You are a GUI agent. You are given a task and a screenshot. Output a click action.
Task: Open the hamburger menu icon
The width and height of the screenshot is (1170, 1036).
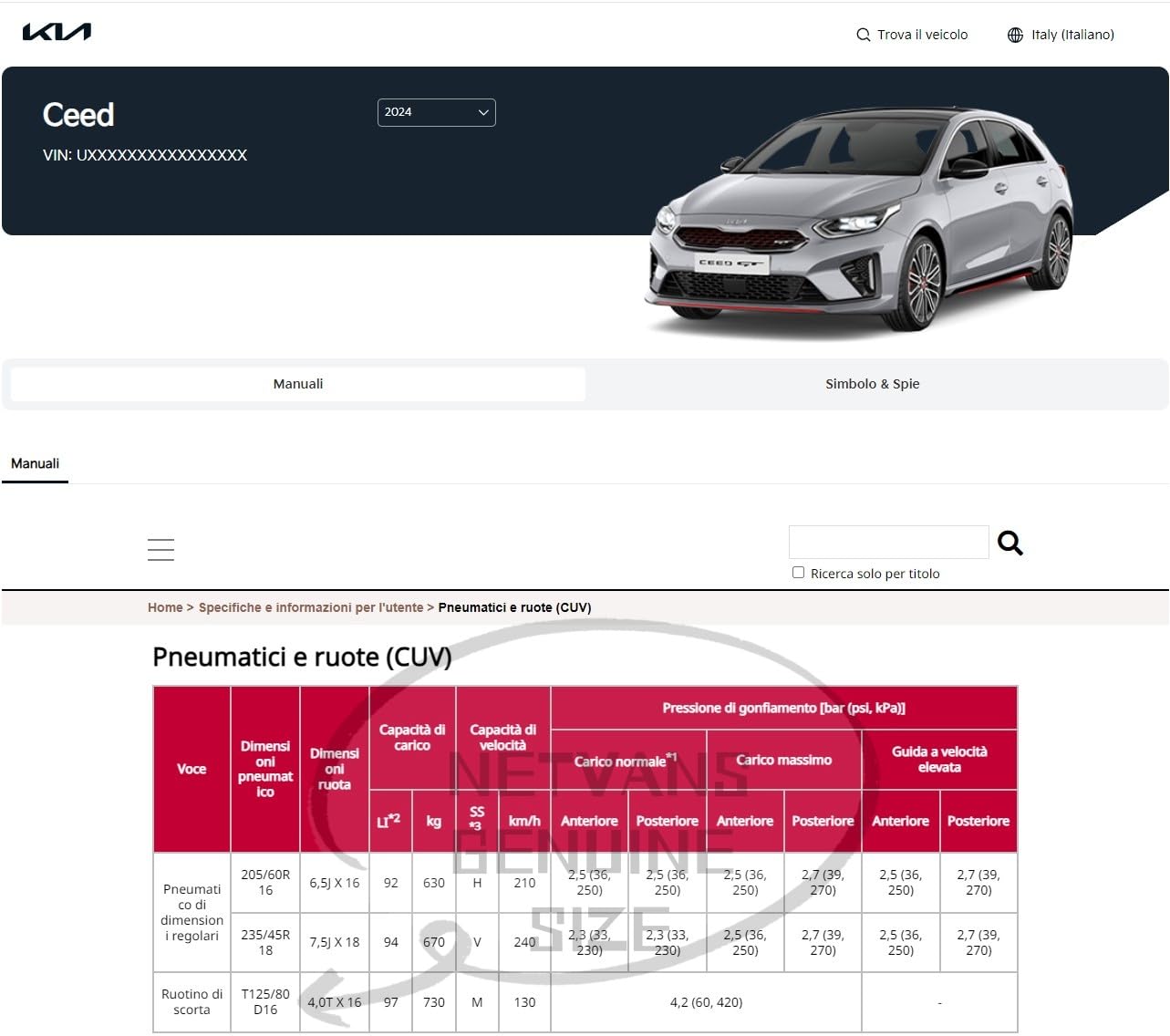(x=160, y=549)
